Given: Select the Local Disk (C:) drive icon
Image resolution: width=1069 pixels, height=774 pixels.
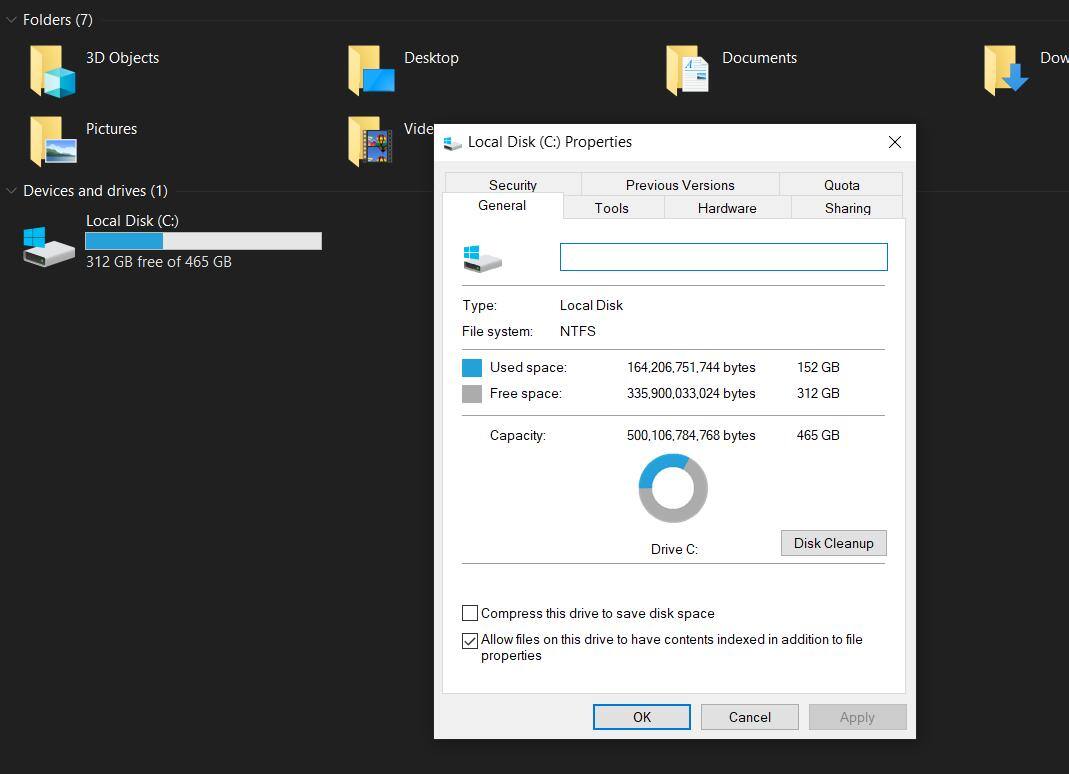Looking at the screenshot, I should click(48, 246).
